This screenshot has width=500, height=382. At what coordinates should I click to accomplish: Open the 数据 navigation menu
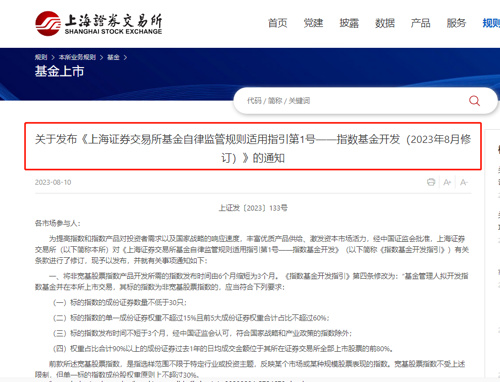tap(385, 23)
